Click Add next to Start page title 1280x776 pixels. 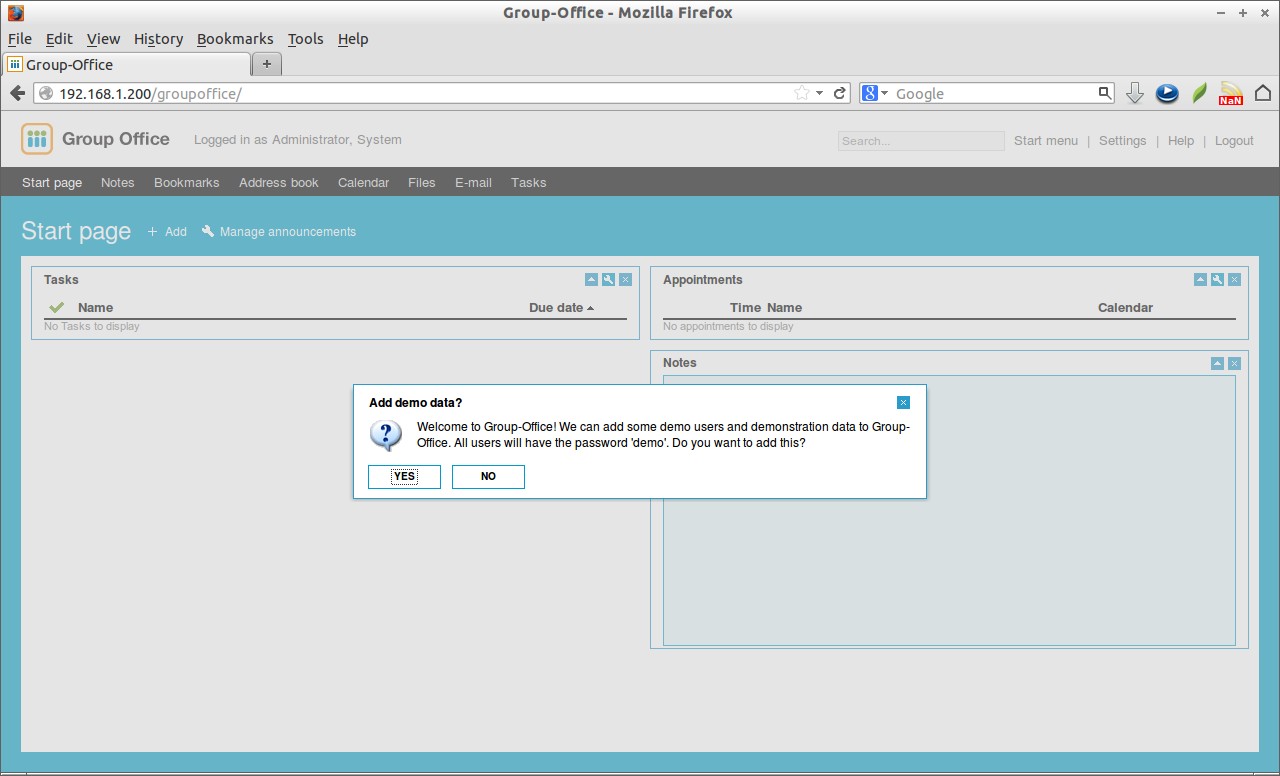pos(167,231)
